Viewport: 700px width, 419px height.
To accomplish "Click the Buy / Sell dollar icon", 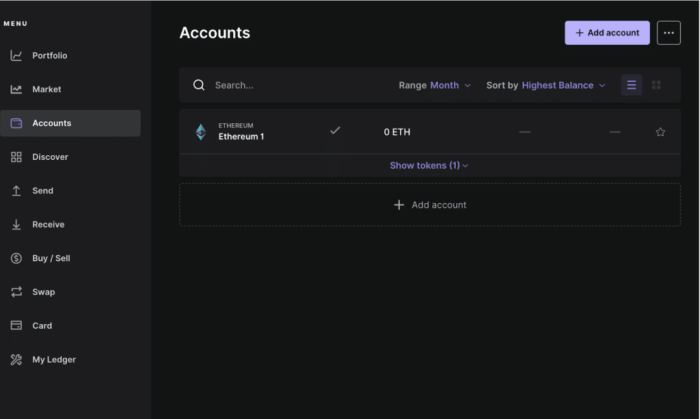I will point(16,258).
